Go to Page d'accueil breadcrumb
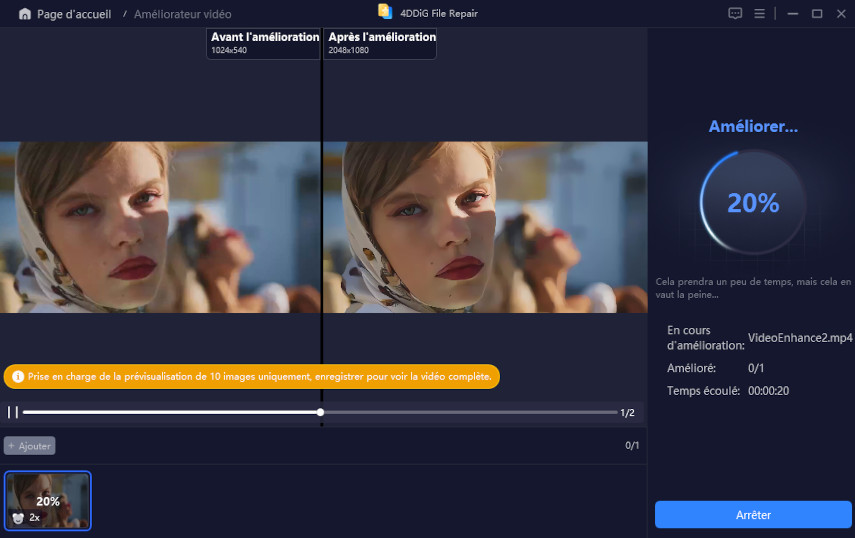855x538 pixels. click(73, 14)
